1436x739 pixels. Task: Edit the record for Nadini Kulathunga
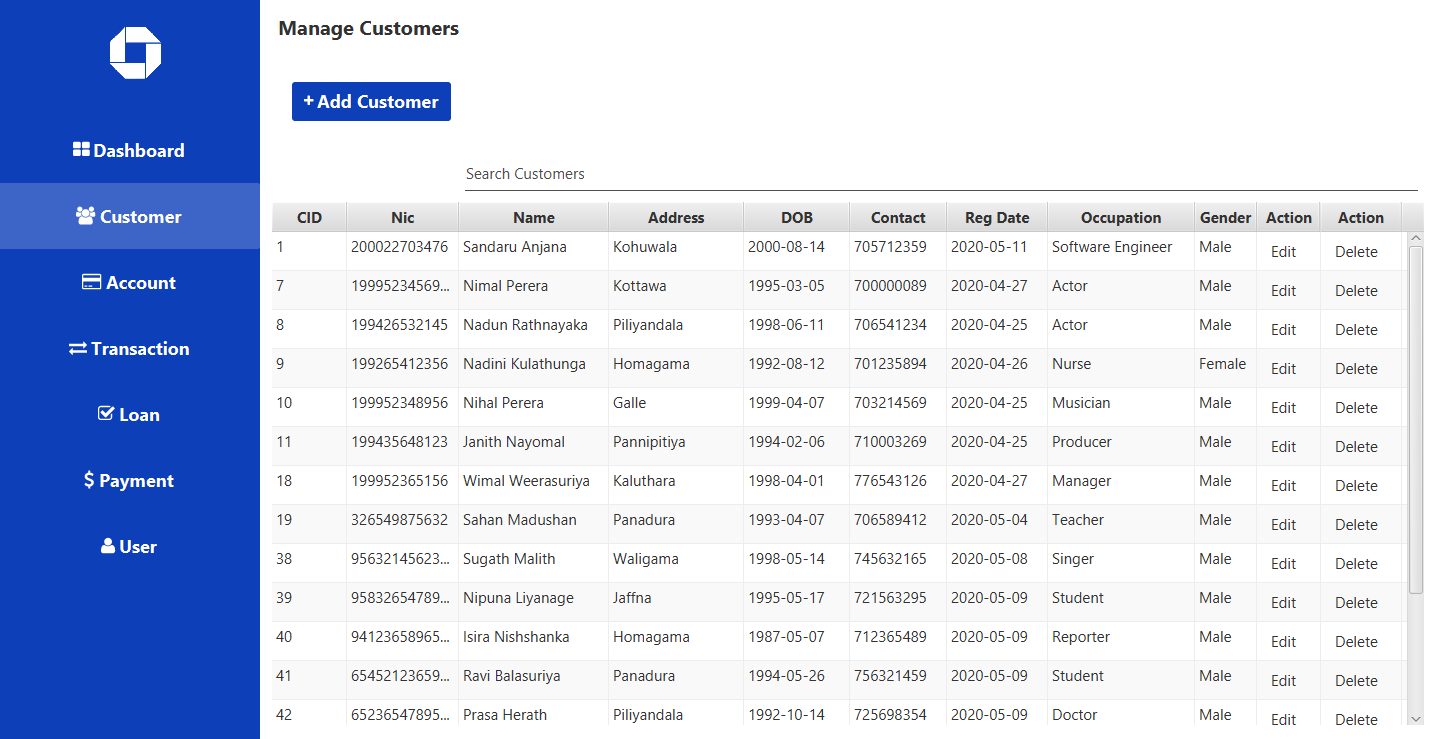pyautogui.click(x=1283, y=368)
